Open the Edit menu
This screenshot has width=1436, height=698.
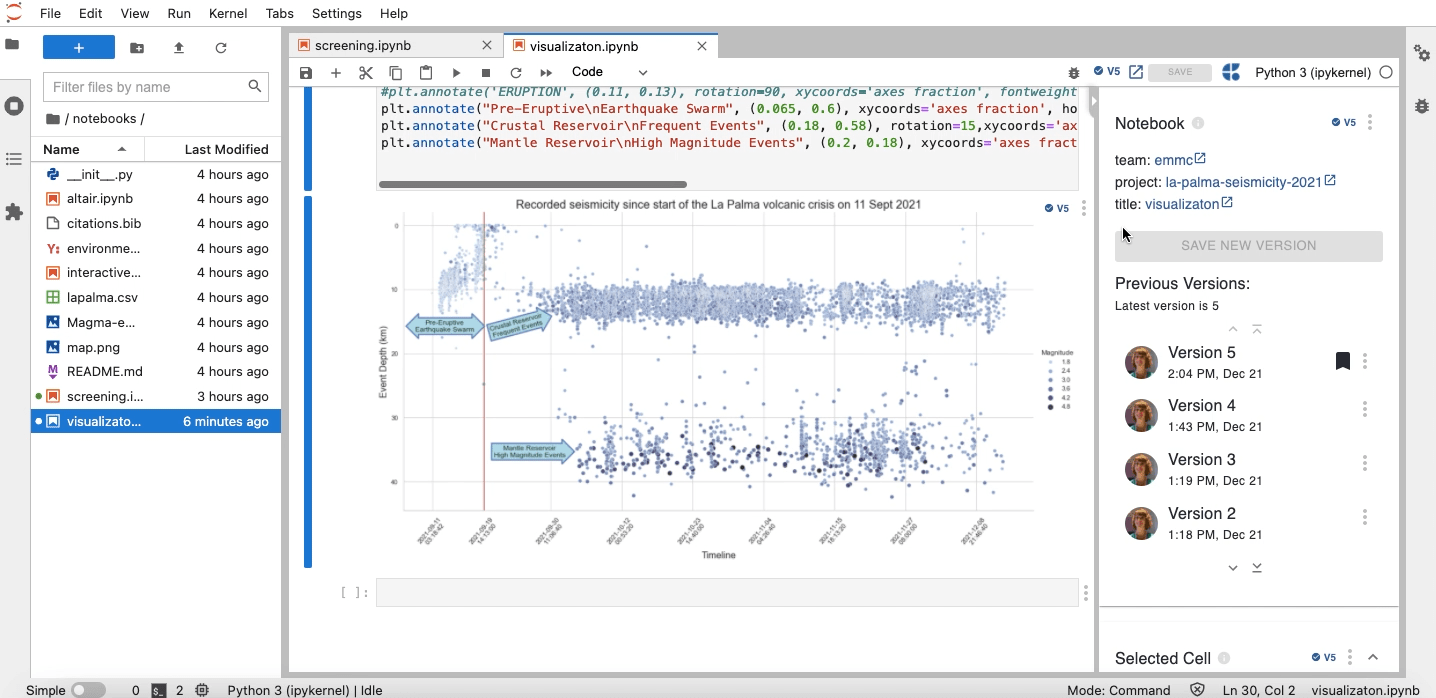click(90, 13)
